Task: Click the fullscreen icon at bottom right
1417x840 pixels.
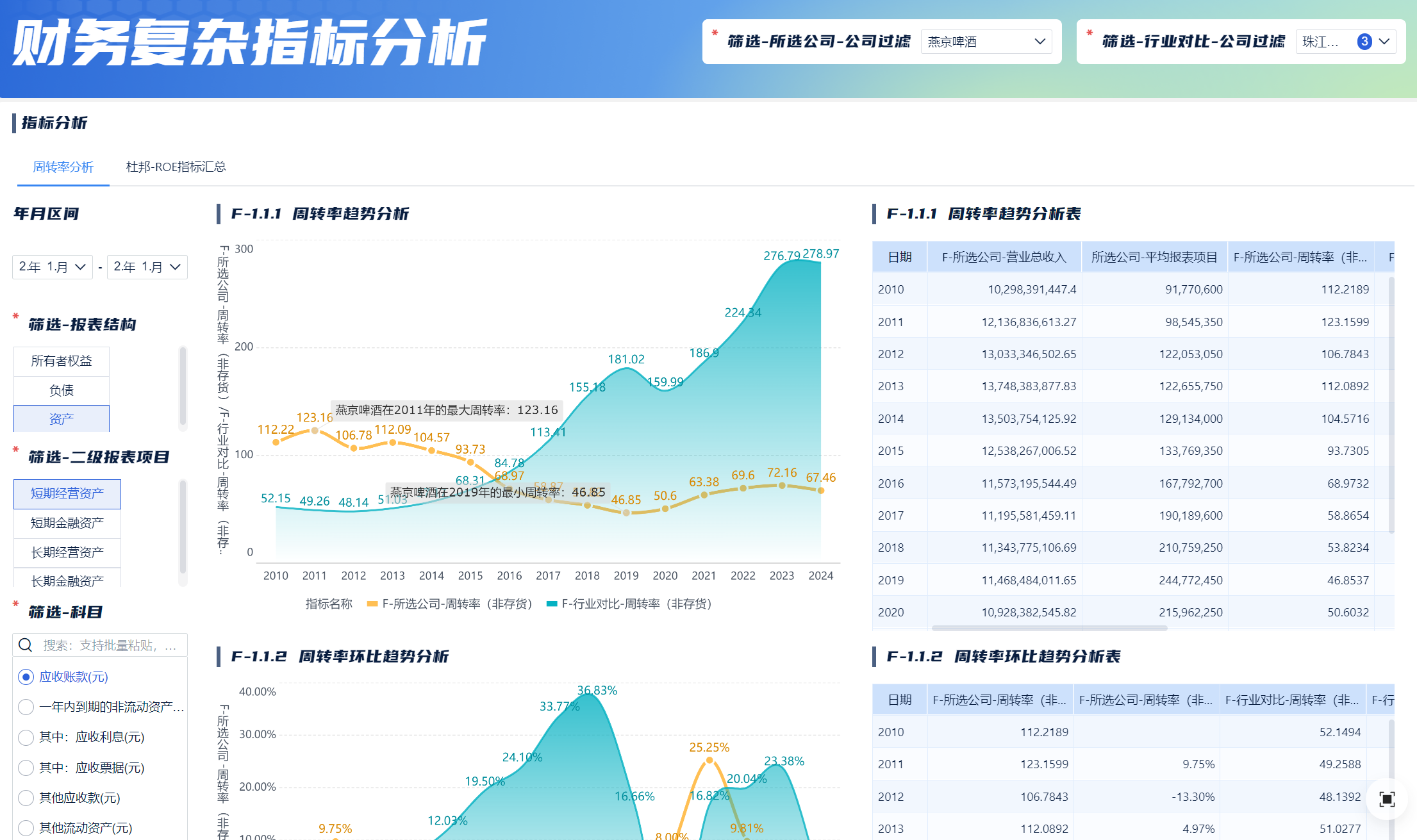Action: click(1386, 799)
